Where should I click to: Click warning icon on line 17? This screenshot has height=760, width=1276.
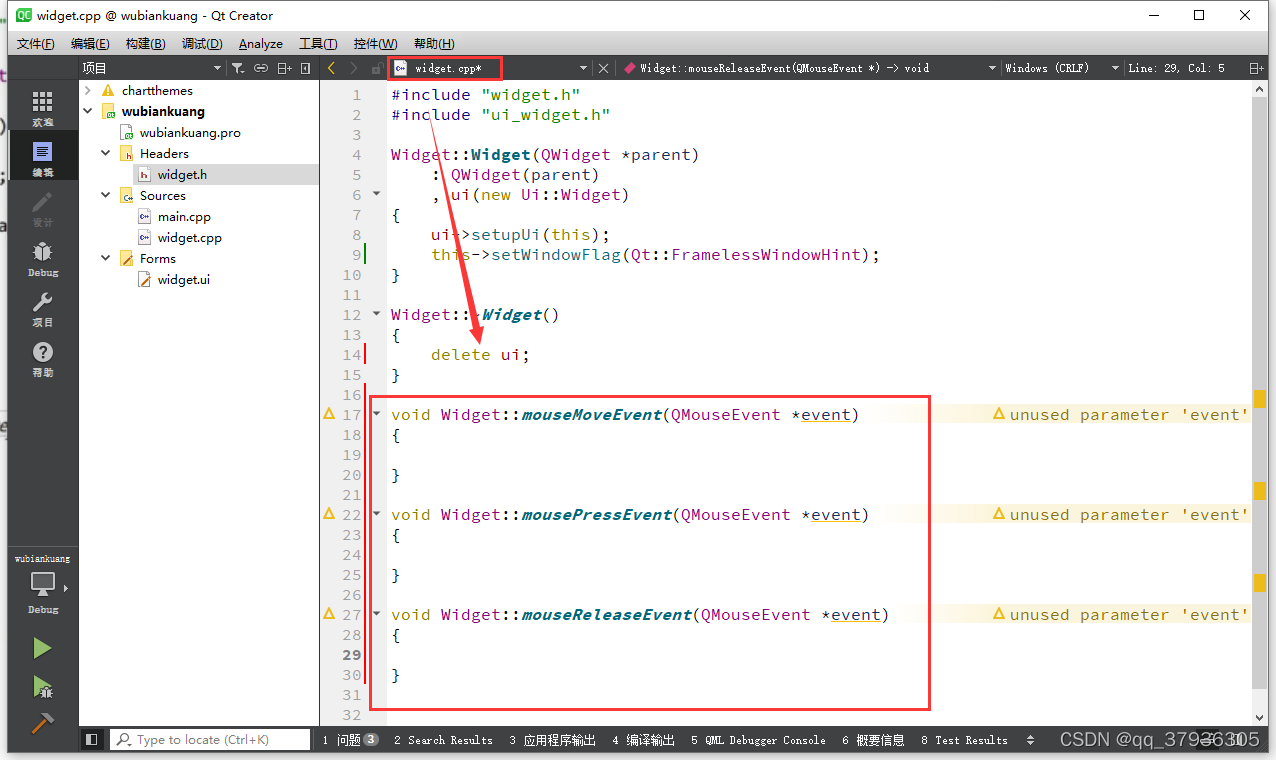329,413
